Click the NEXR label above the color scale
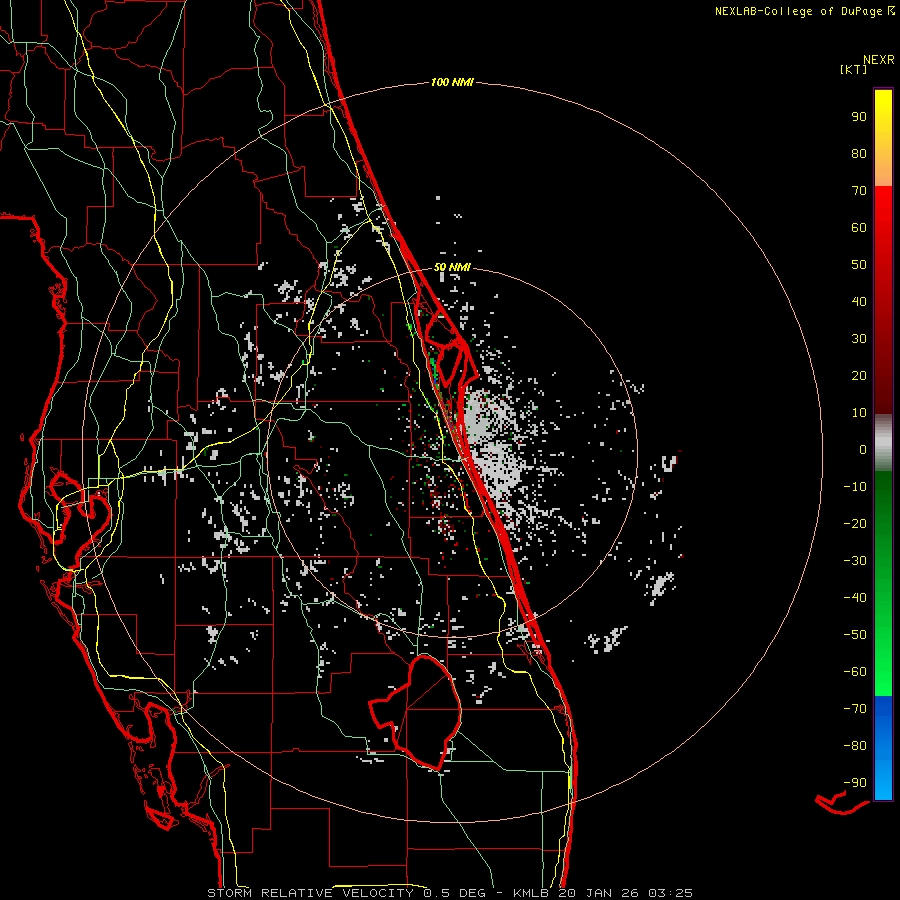This screenshot has height=900, width=900. coord(879,60)
